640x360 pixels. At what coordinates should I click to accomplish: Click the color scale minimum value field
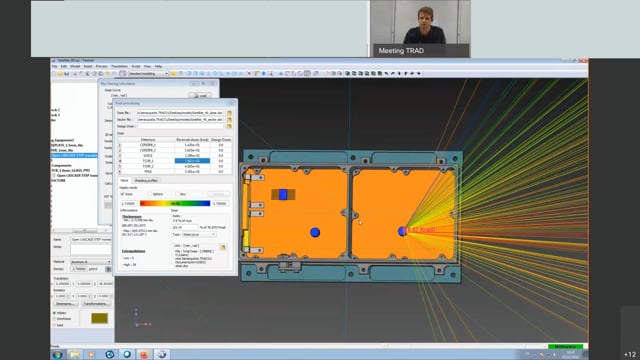tap(128, 203)
